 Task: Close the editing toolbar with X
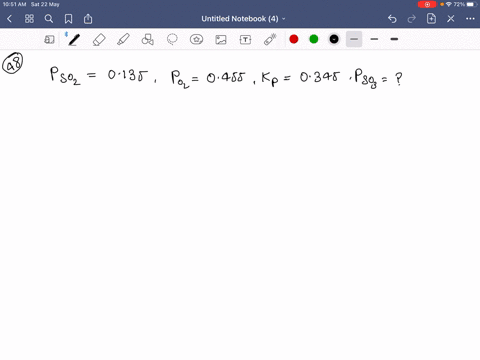(451, 19)
